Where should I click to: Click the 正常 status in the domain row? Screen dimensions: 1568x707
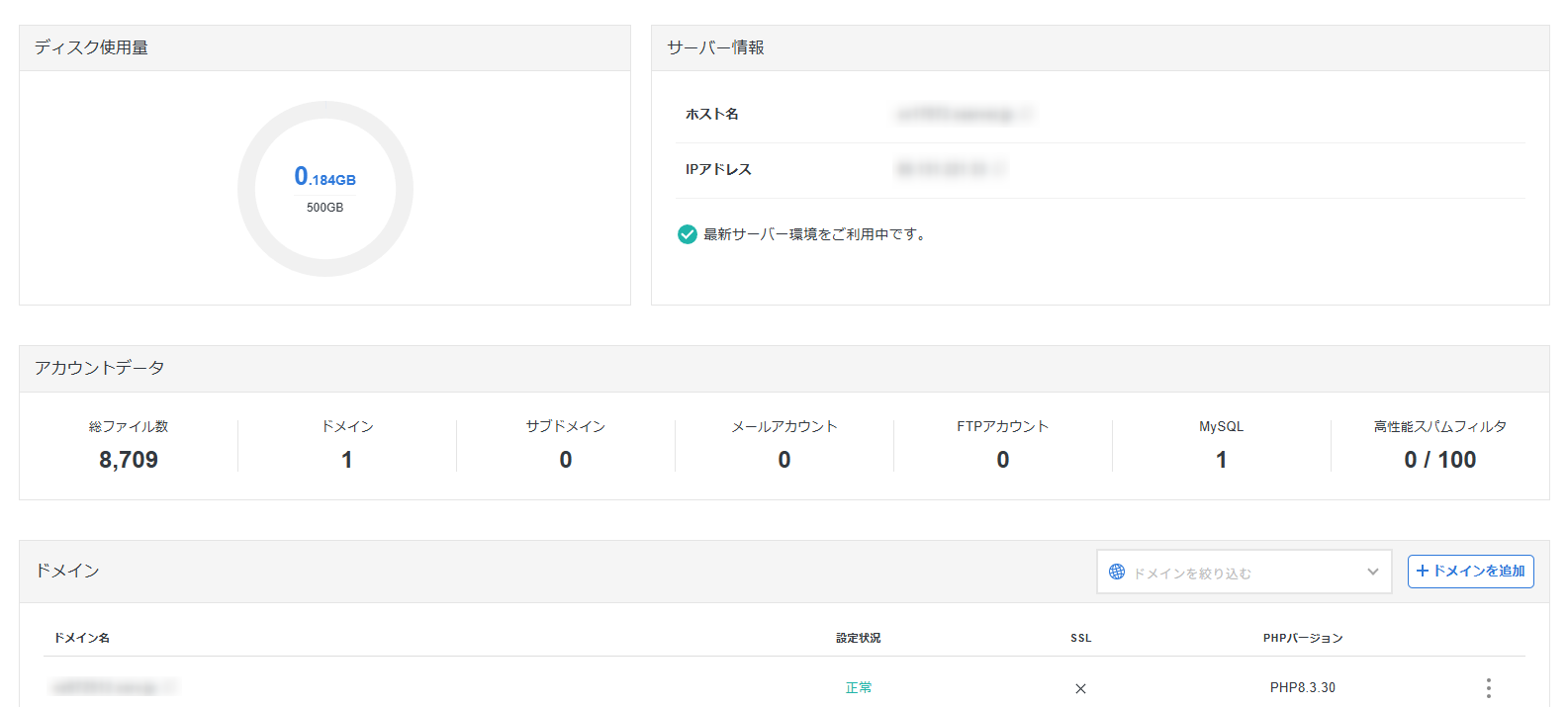[858, 688]
